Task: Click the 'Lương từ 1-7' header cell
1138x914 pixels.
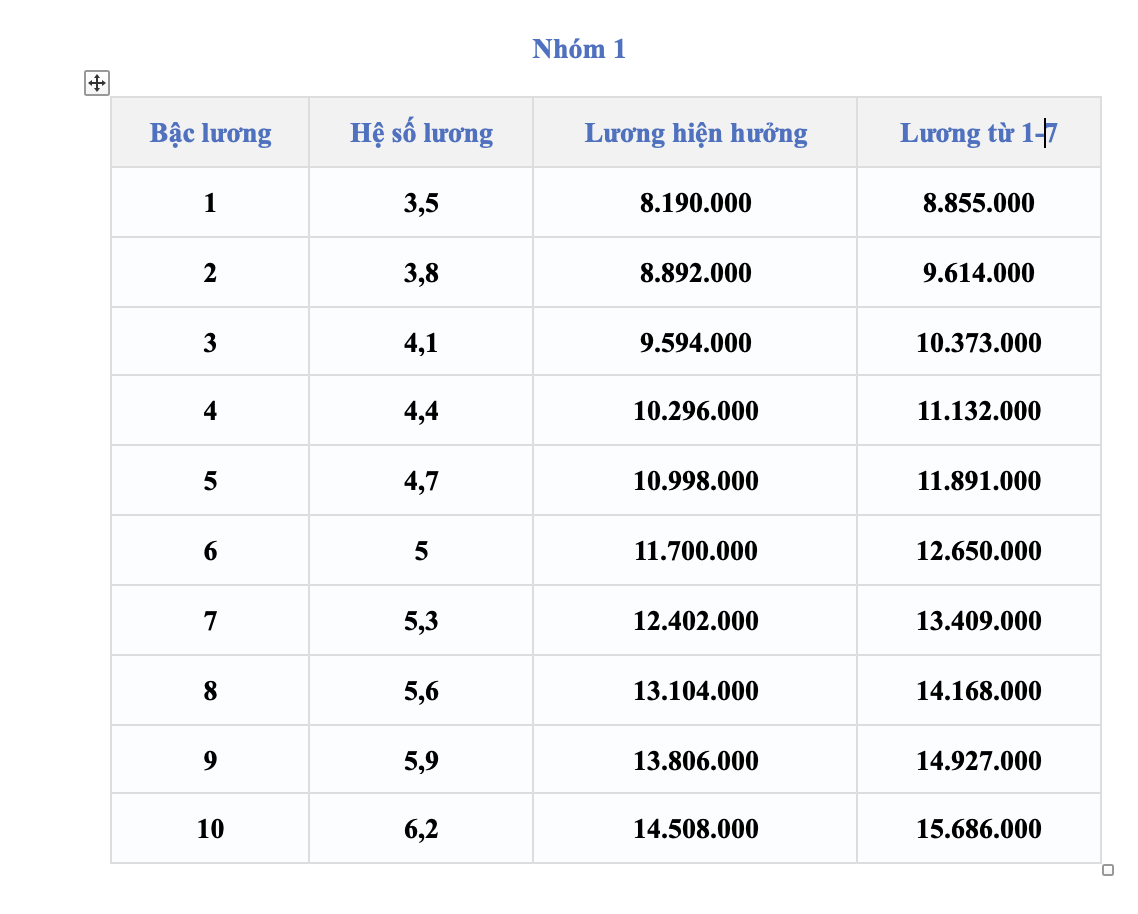Action: [x=978, y=133]
